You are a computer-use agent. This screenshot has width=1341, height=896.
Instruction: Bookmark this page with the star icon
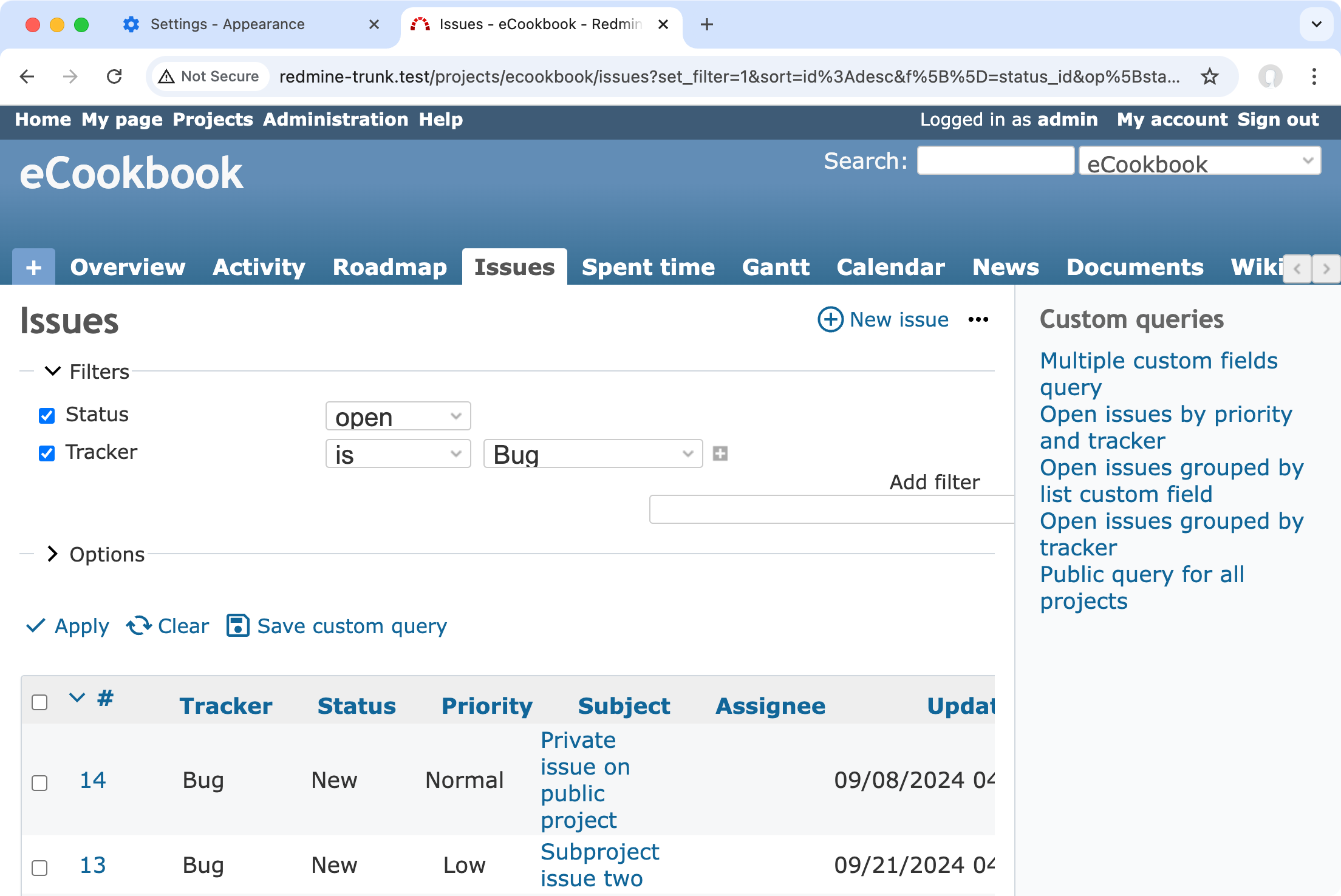[x=1209, y=76]
